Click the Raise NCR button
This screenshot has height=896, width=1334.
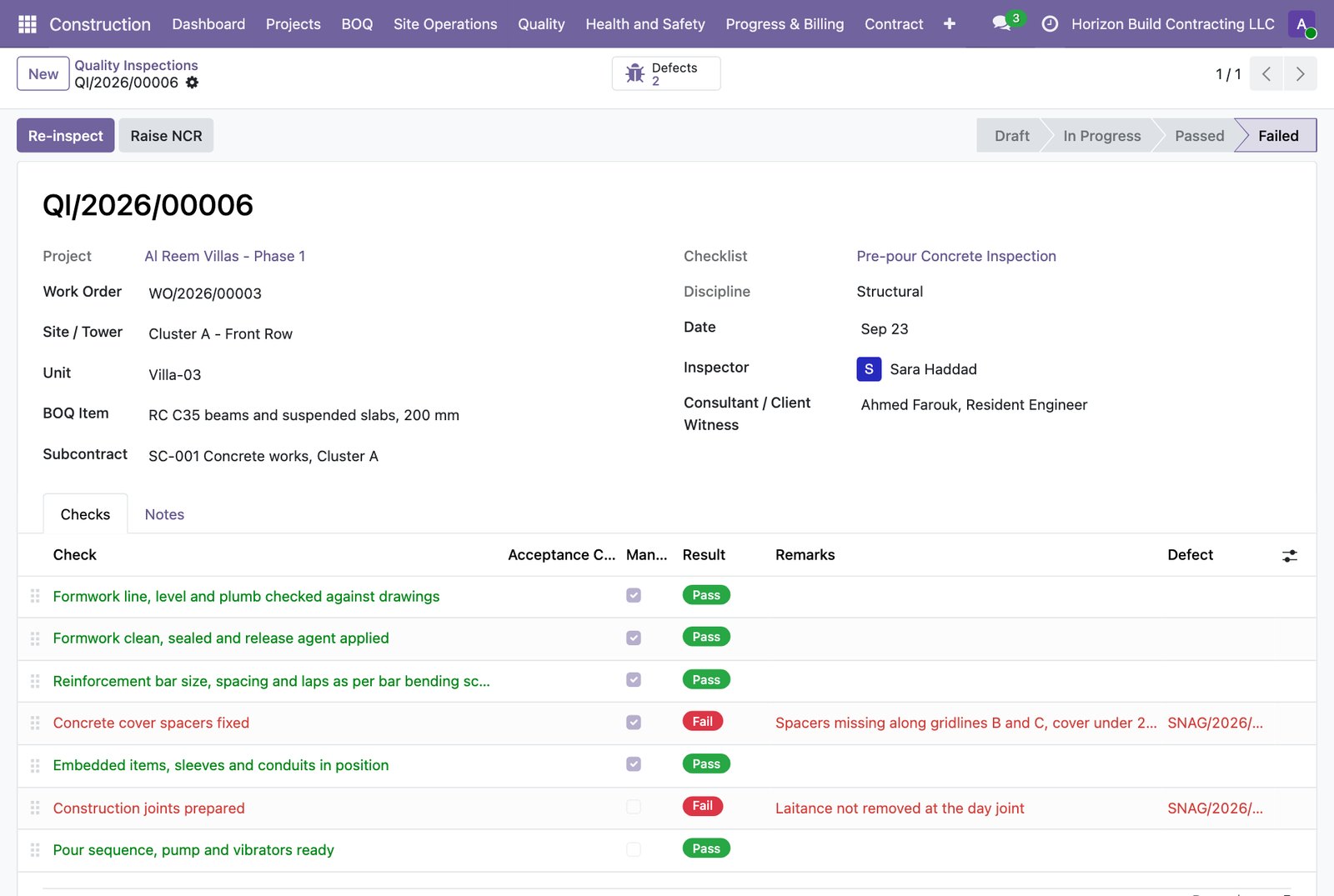pyautogui.click(x=166, y=136)
